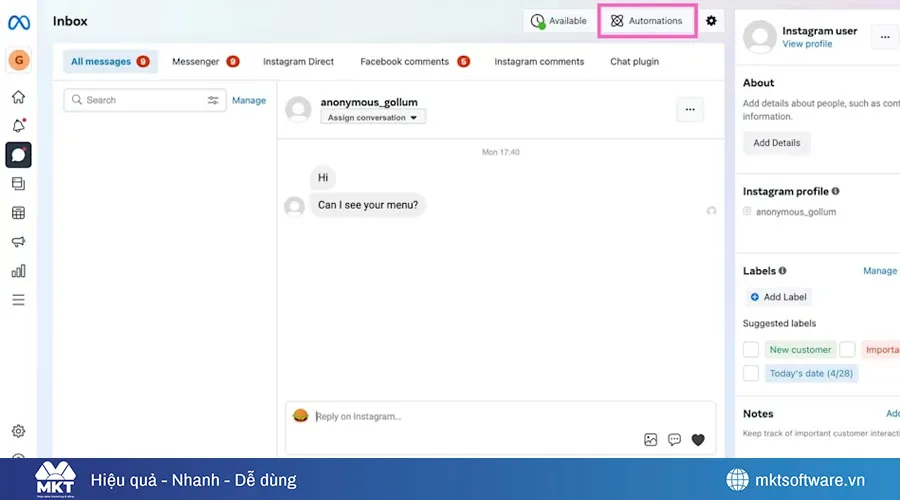The image size is (900, 500).
Task: Expand Assign conversation dropdown
Action: click(373, 117)
